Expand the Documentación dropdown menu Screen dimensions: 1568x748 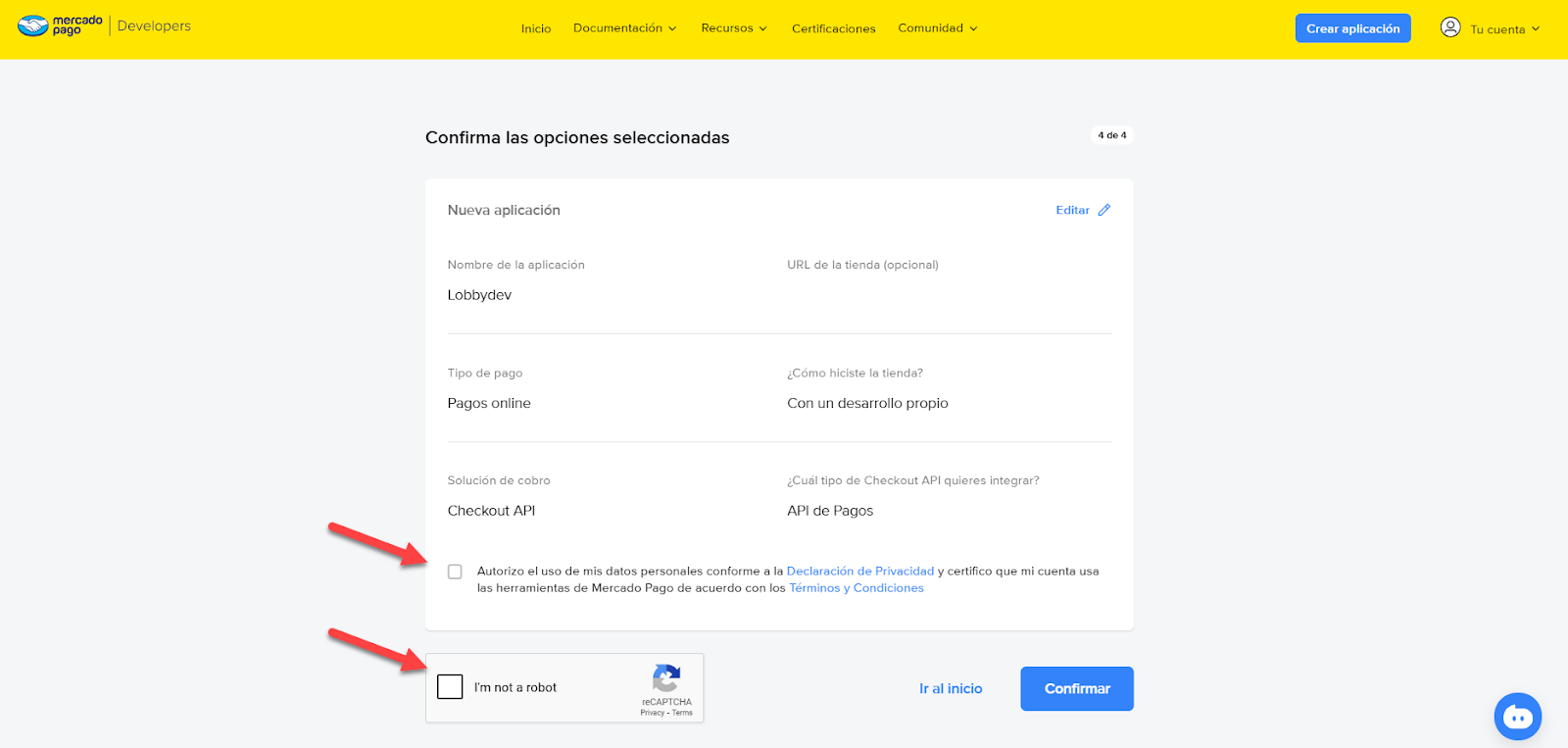click(x=624, y=28)
